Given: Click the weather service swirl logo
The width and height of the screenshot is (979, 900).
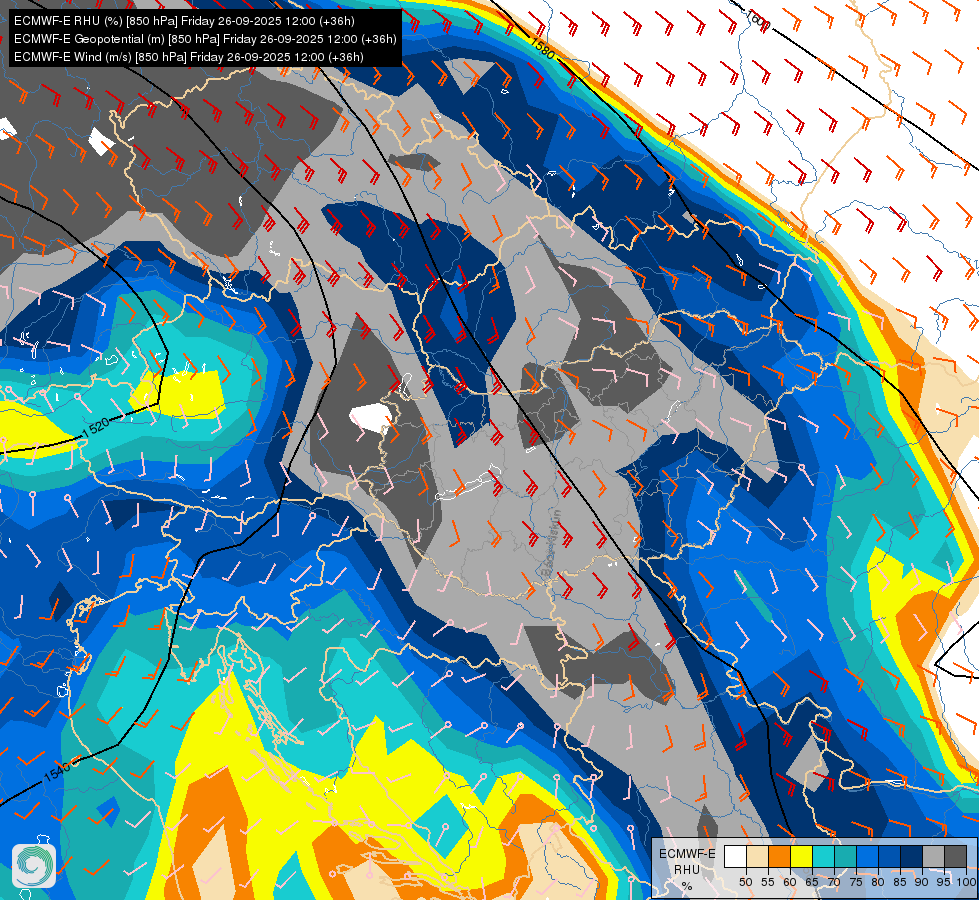Looking at the screenshot, I should pyautogui.click(x=34, y=866).
